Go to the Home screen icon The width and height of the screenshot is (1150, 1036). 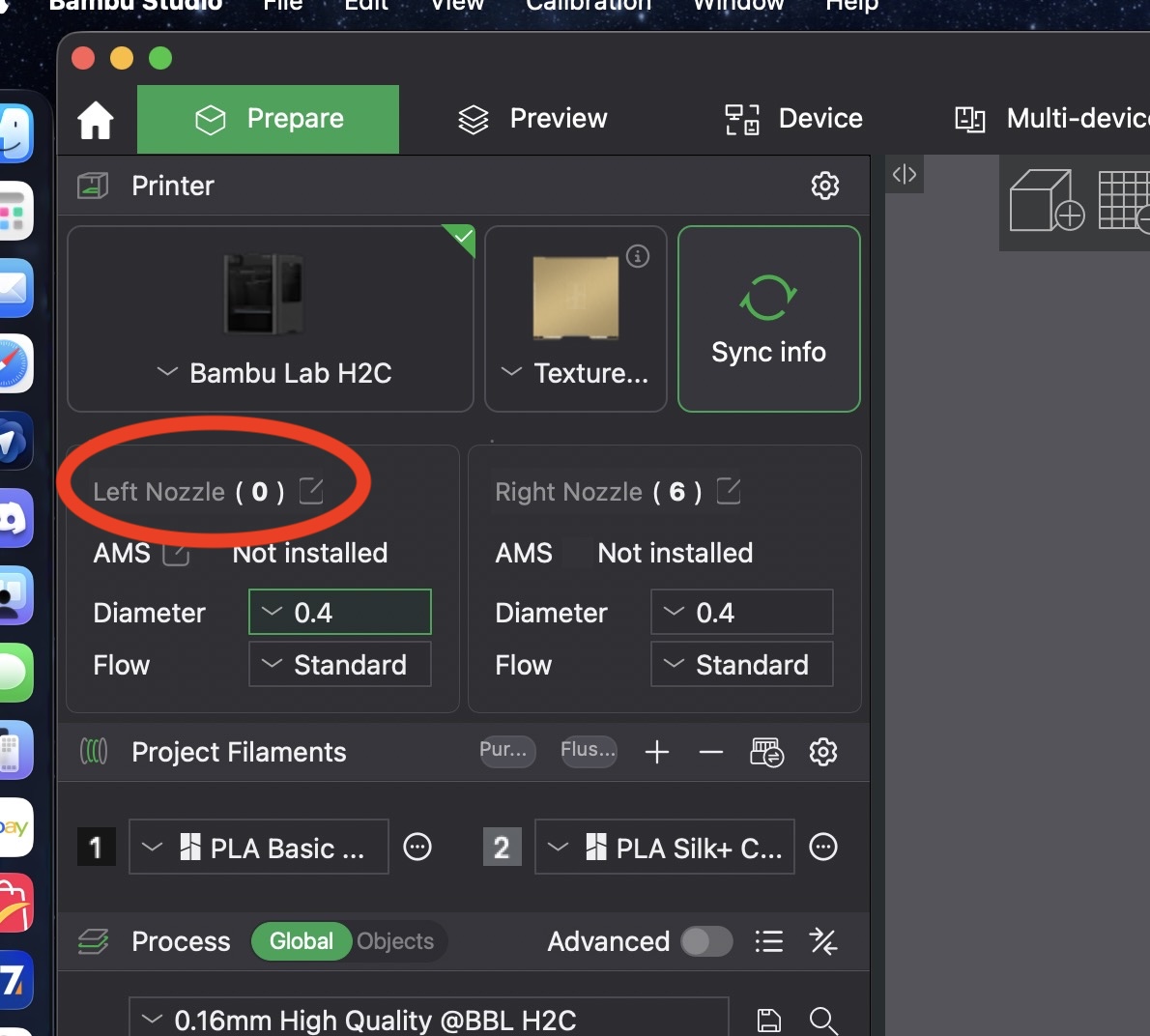point(96,120)
